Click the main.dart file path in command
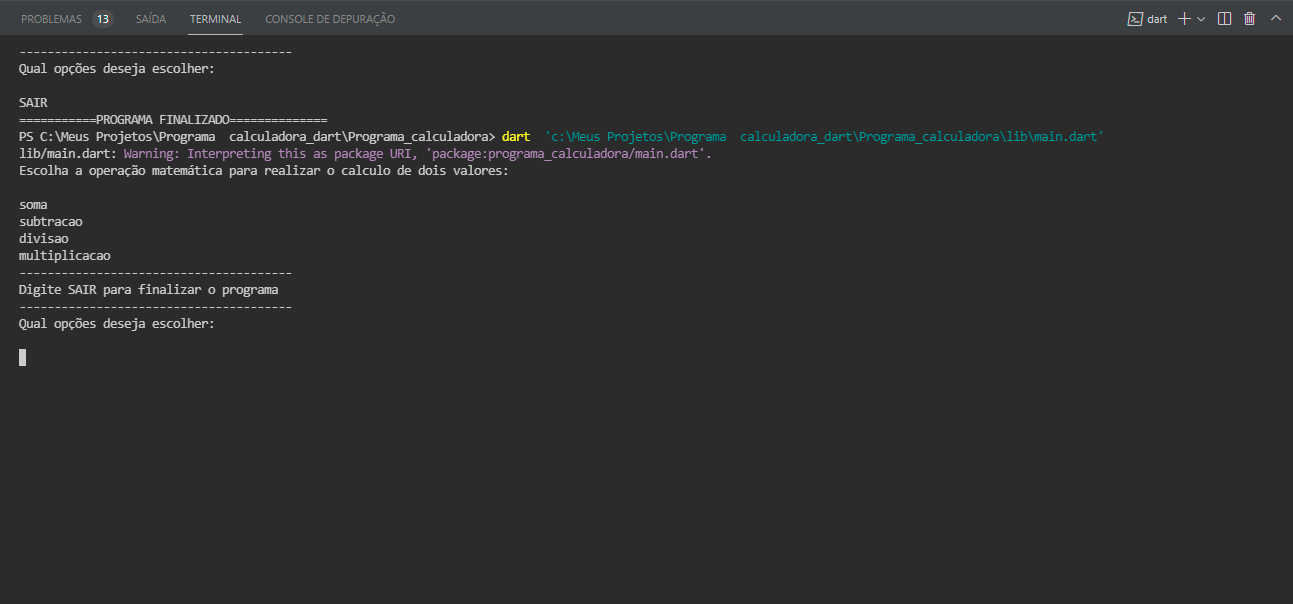The image size is (1293, 604). click(824, 136)
